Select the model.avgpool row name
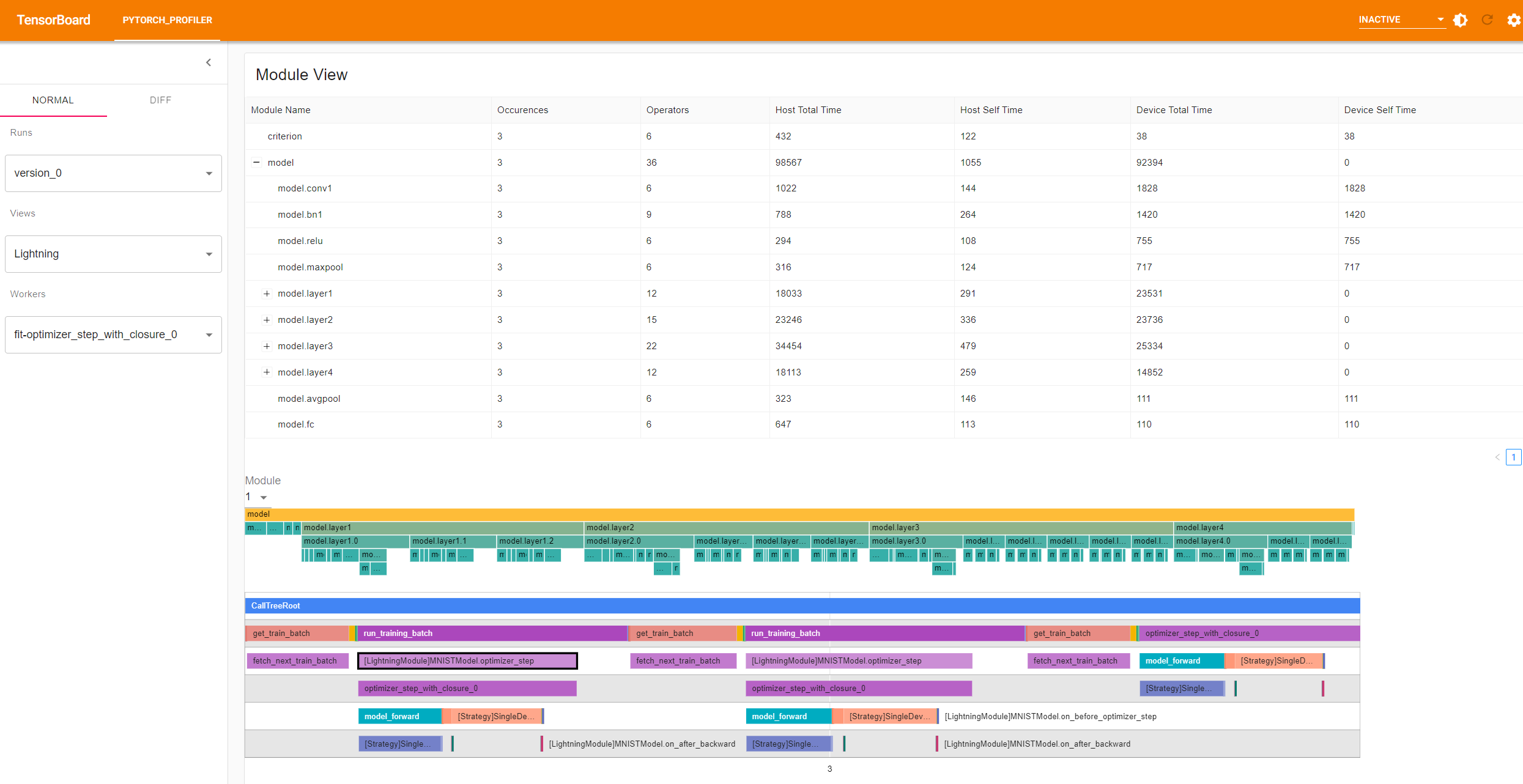The width and height of the screenshot is (1523, 784). 309,399
